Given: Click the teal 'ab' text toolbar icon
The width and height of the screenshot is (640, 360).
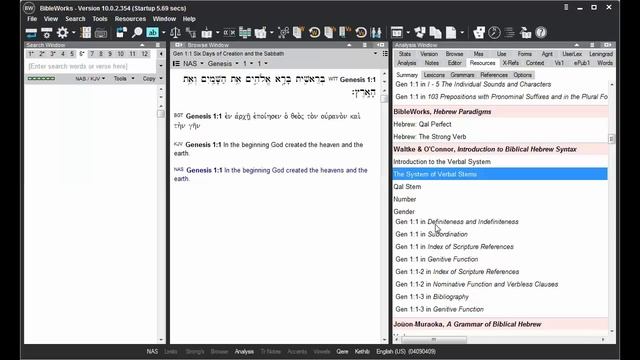Looking at the screenshot, I should 152,32.
